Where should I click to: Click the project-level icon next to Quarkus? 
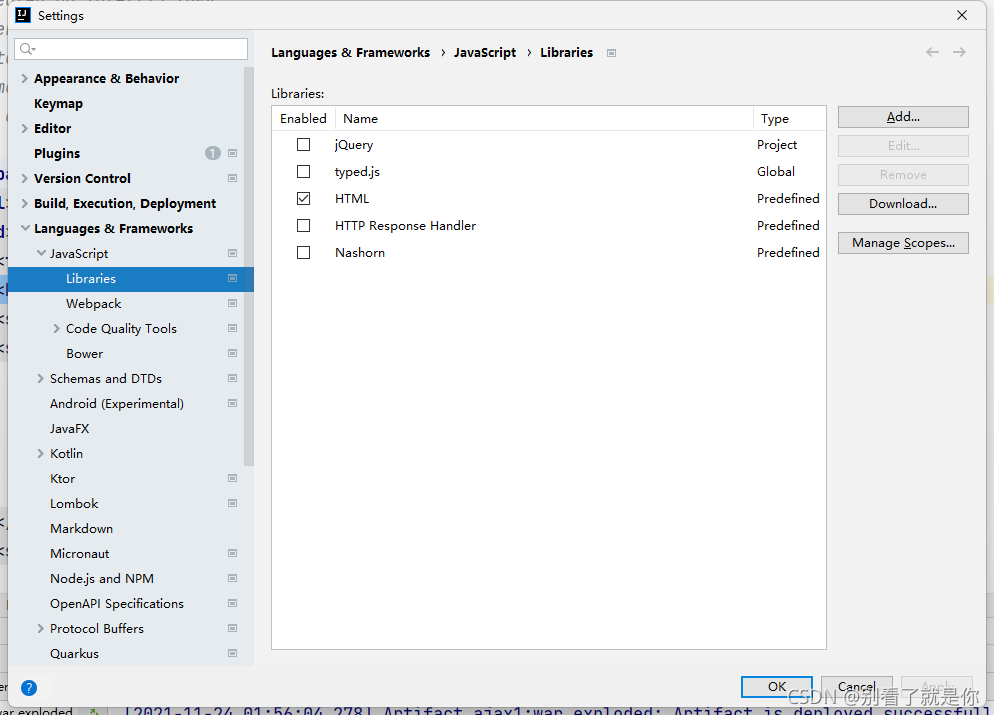[232, 654]
